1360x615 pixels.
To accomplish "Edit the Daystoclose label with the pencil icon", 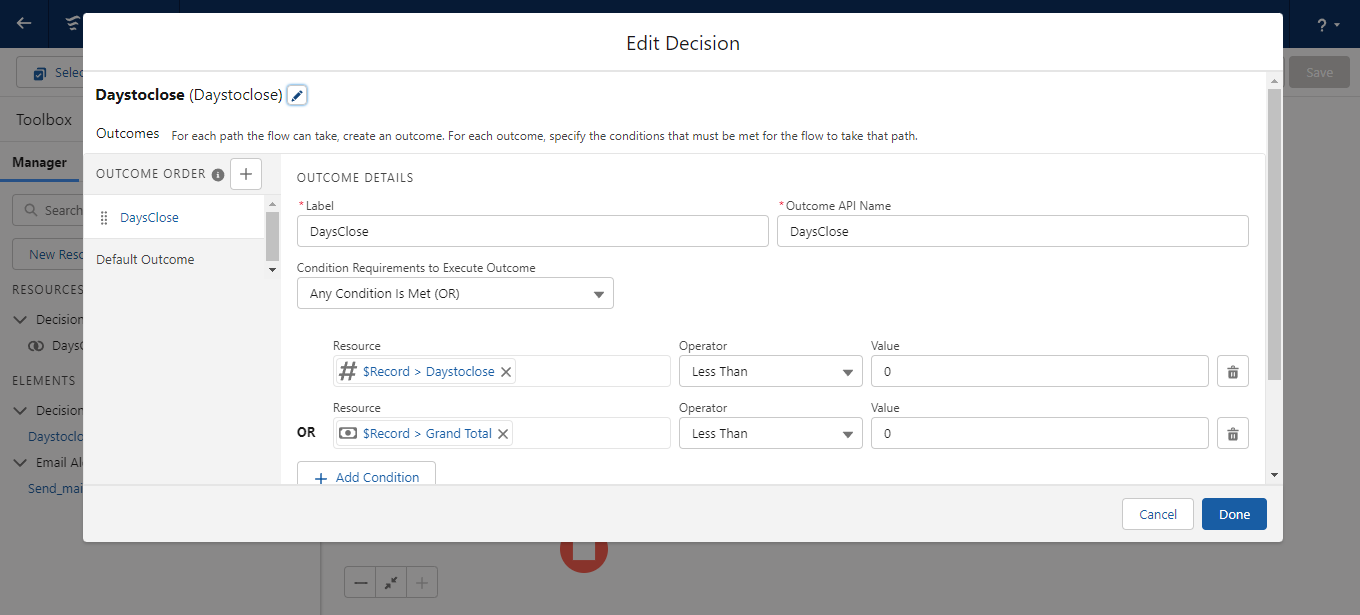I will [297, 95].
